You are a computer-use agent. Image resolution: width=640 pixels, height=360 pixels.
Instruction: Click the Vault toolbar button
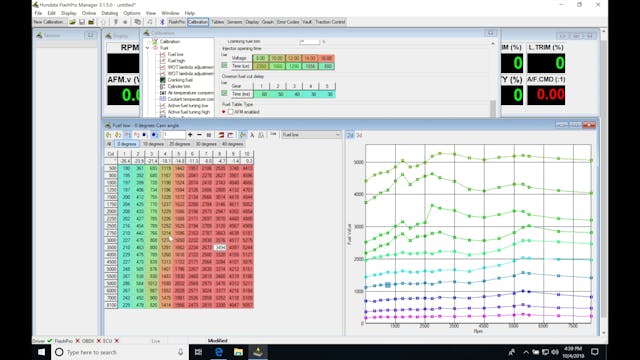[x=307, y=22]
